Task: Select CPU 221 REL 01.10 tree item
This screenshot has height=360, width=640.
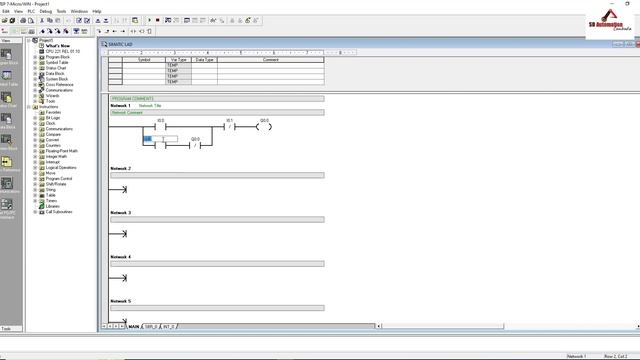Action: (x=62, y=51)
